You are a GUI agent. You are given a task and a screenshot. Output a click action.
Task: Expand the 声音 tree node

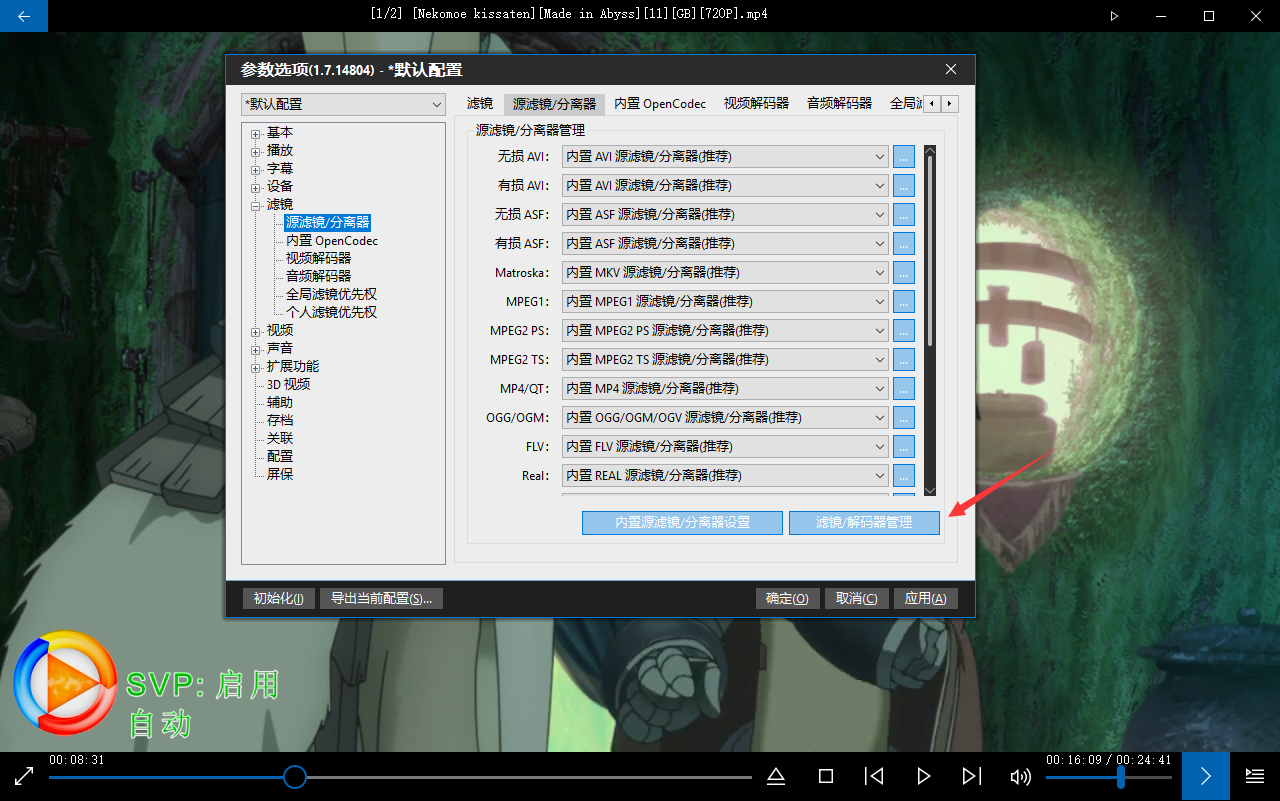tap(256, 349)
